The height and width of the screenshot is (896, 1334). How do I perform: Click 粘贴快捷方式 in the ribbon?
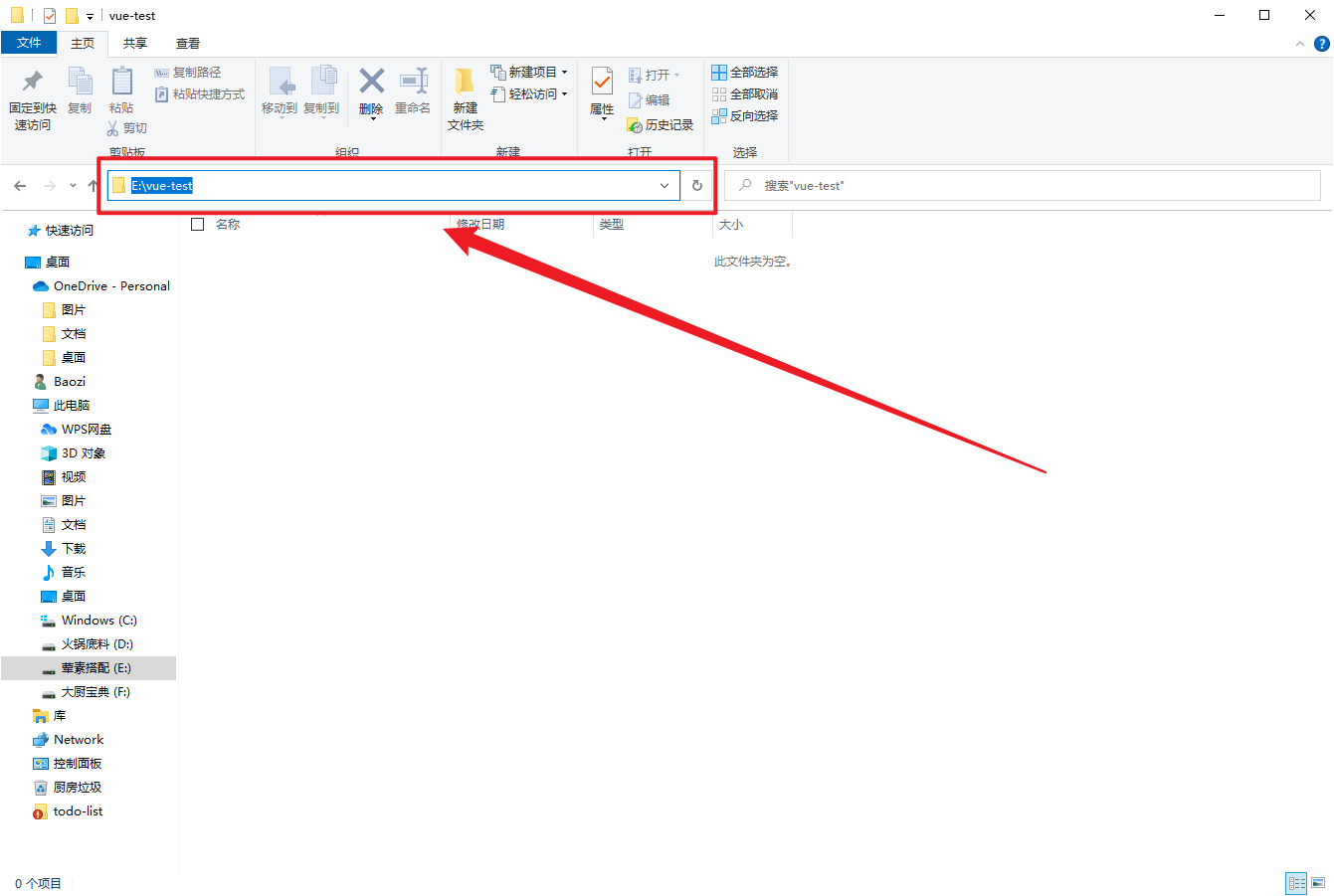tap(200, 94)
